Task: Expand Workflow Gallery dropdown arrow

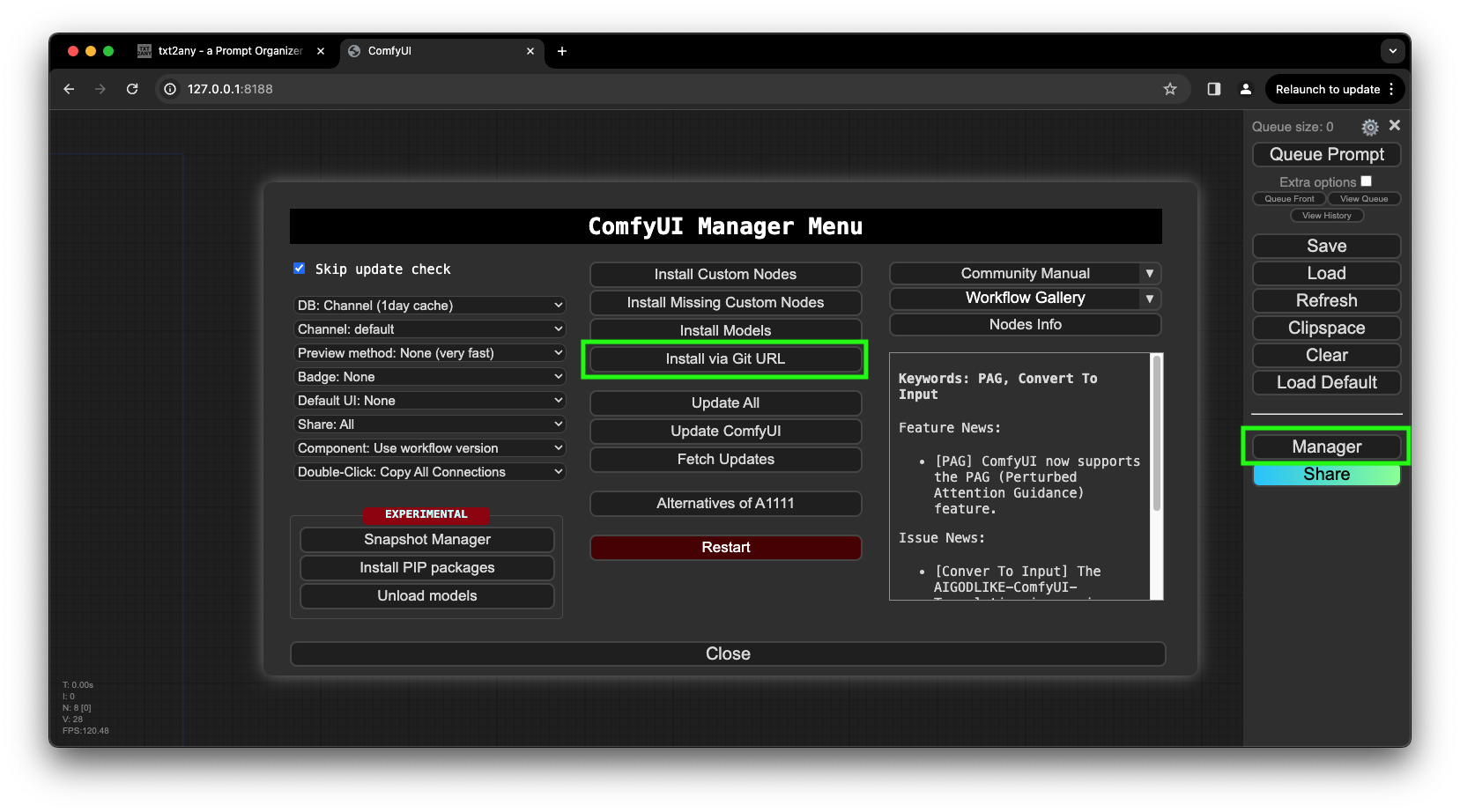Action: tap(1150, 299)
